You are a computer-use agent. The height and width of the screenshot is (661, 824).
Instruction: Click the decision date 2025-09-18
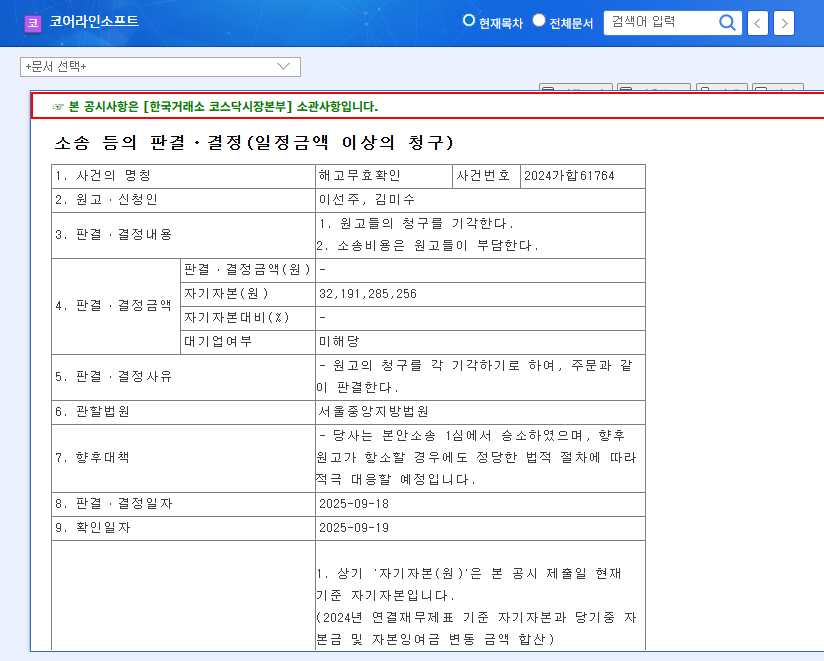354,504
